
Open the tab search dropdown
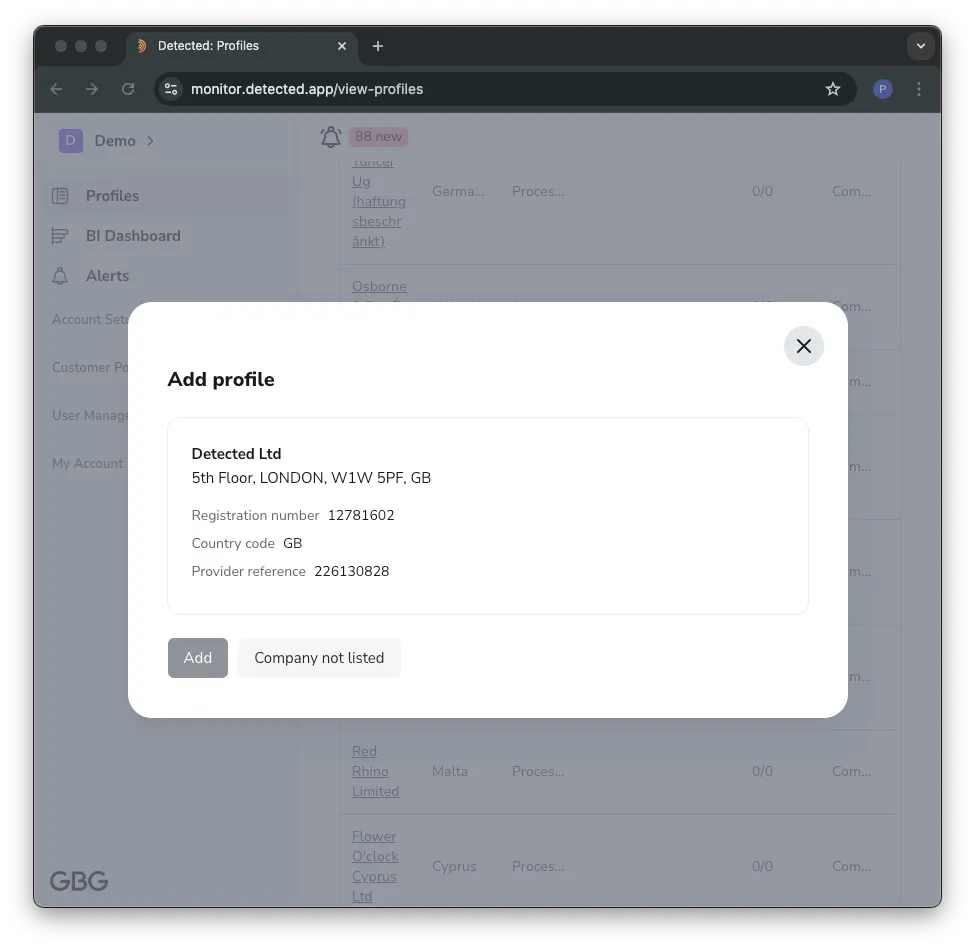920,46
